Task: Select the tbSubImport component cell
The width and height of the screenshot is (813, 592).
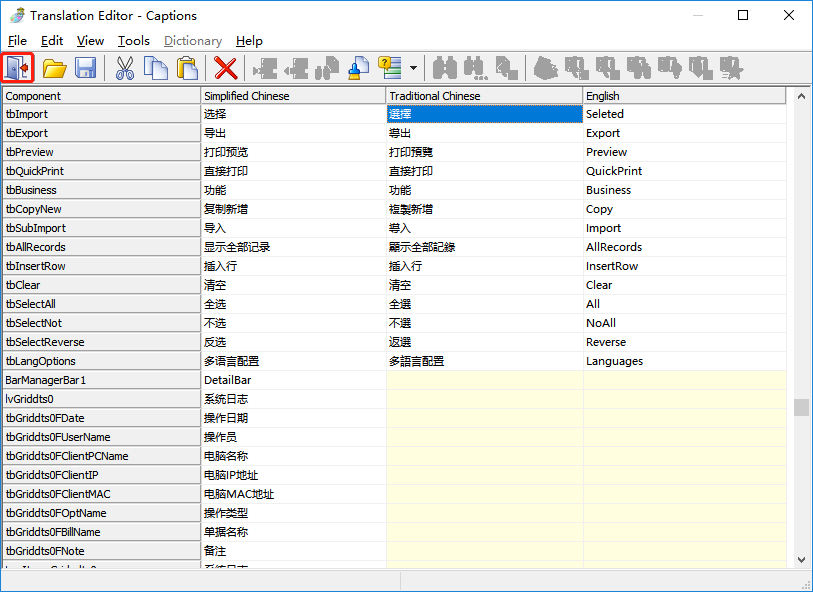Action: tap(102, 228)
